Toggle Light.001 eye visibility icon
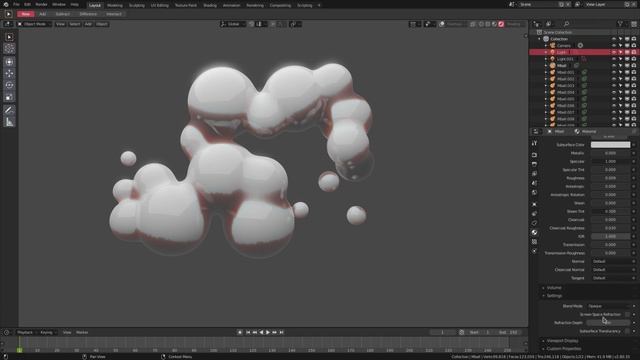640x360 pixels. (613, 59)
